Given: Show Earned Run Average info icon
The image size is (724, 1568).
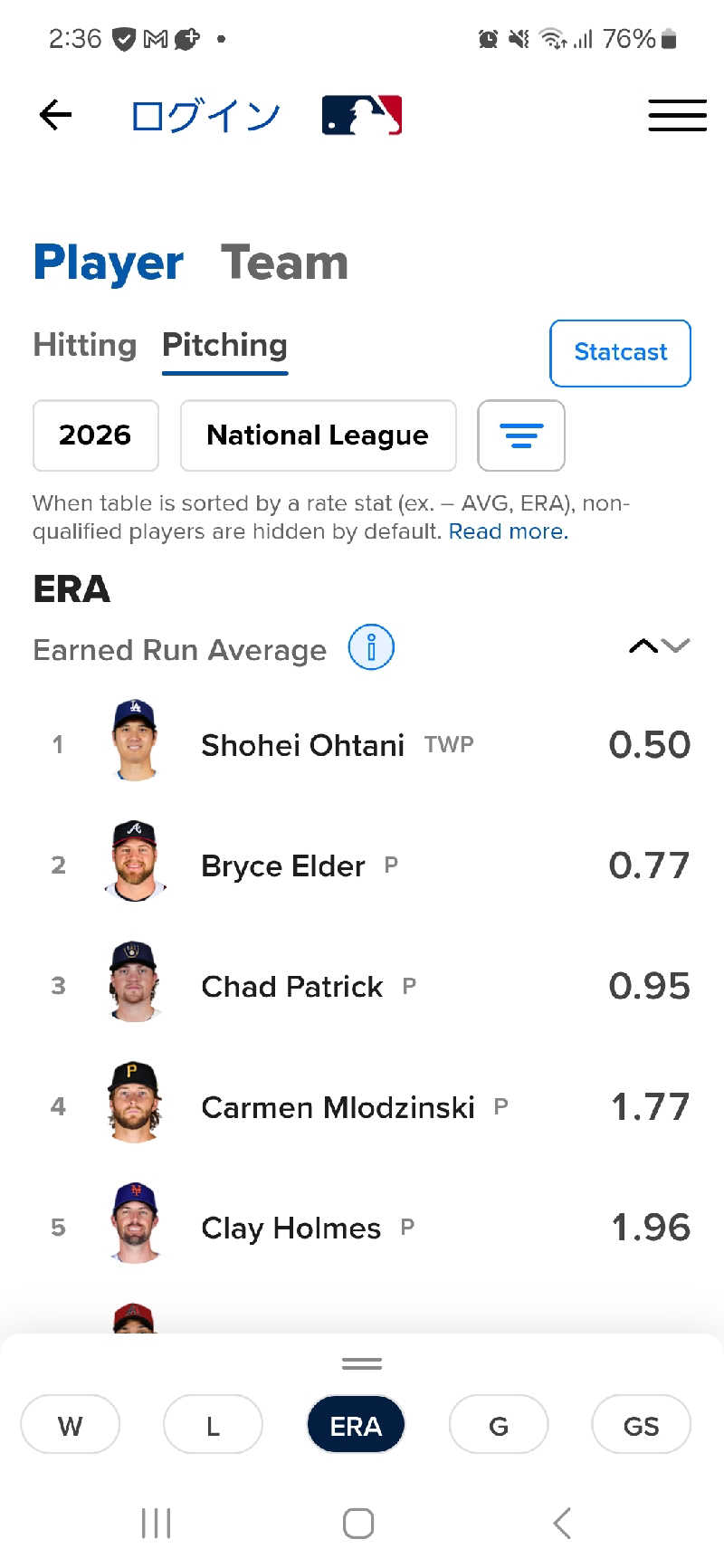Looking at the screenshot, I should (x=371, y=647).
